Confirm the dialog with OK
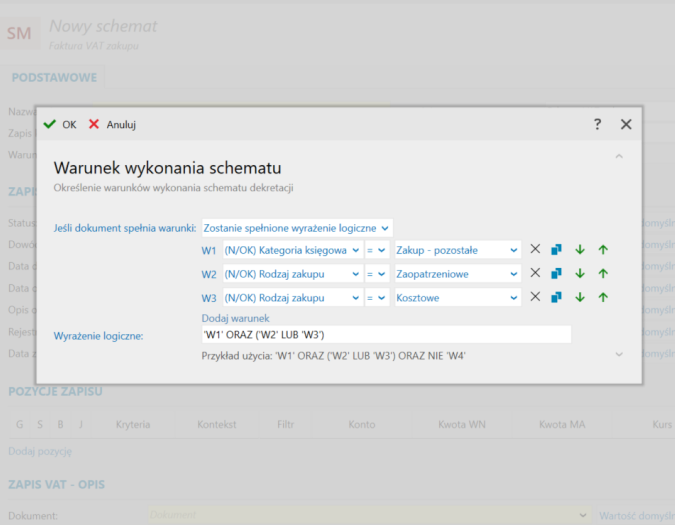675x525 pixels. (60, 125)
